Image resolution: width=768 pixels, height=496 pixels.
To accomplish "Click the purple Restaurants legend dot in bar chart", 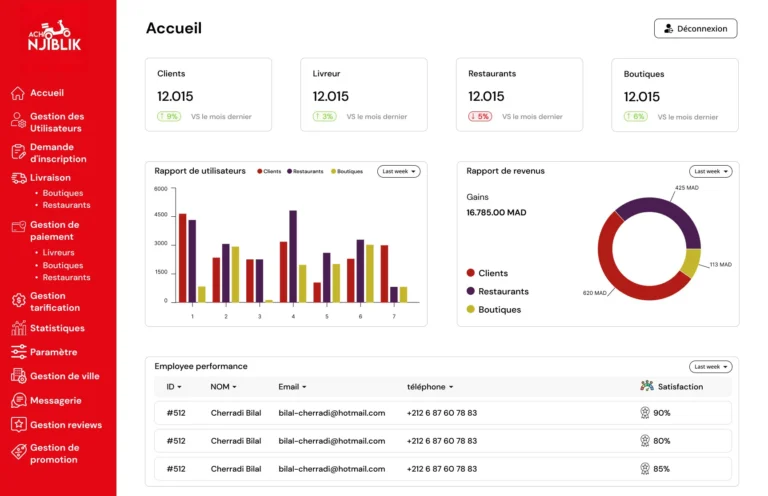I will [x=289, y=171].
